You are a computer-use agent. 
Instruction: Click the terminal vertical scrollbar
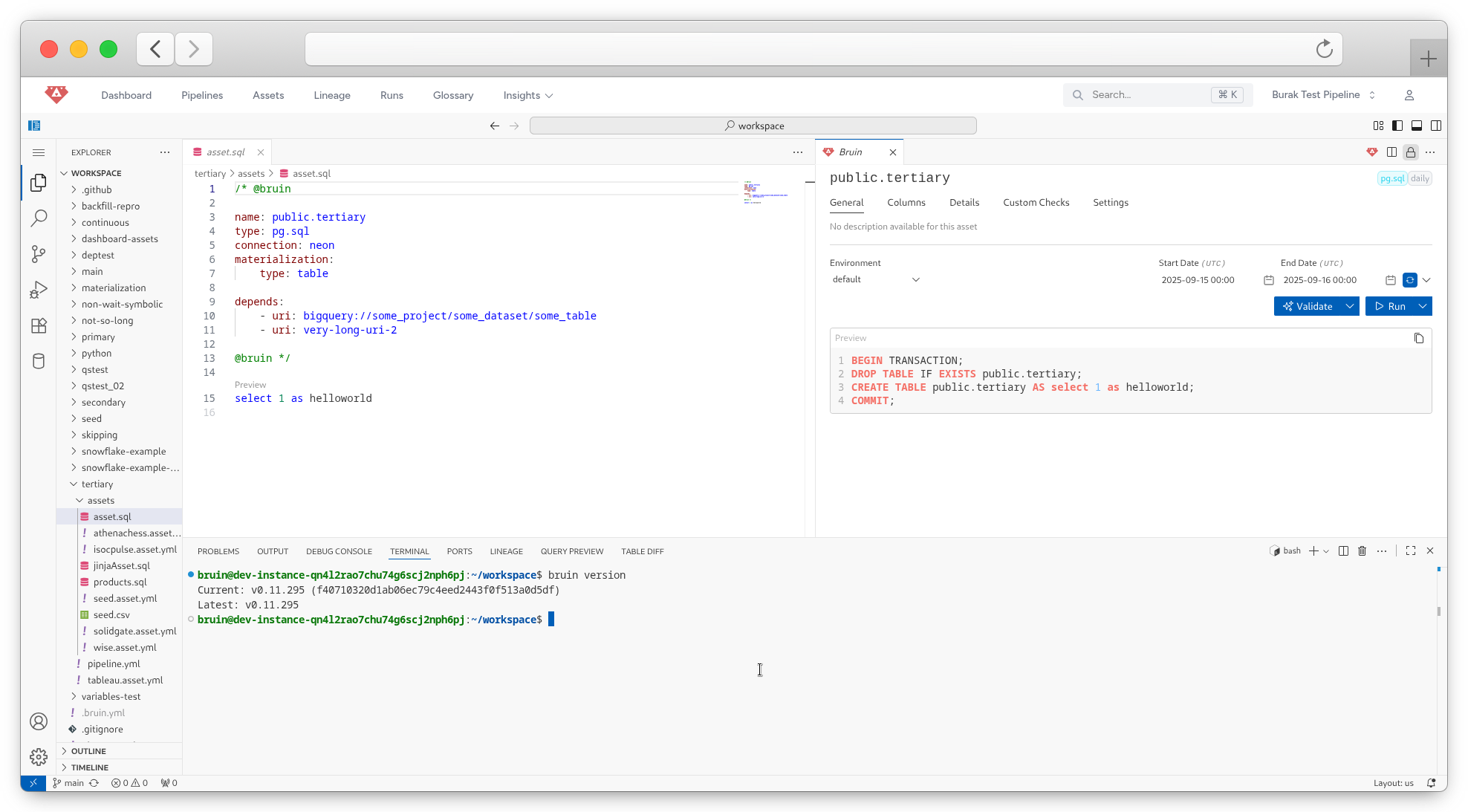click(x=1438, y=611)
